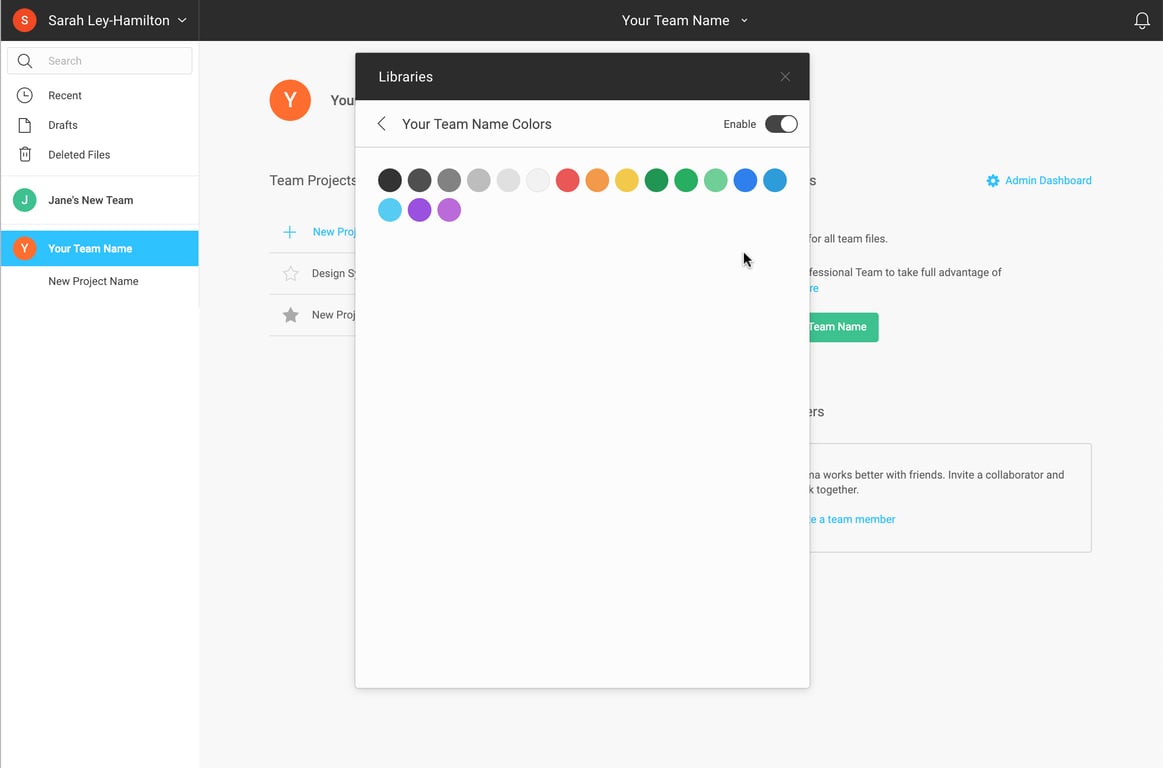This screenshot has height=768, width=1163.
Task: Select the red color swatch
Action: (567, 181)
